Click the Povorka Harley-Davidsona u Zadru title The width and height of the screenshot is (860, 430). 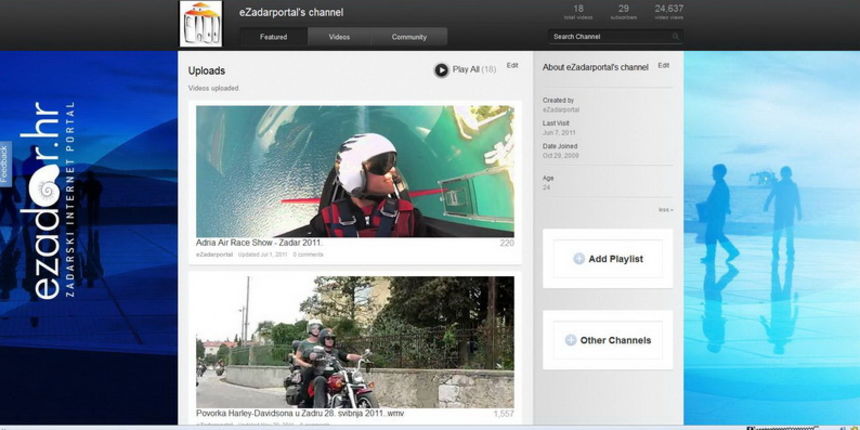(300, 413)
